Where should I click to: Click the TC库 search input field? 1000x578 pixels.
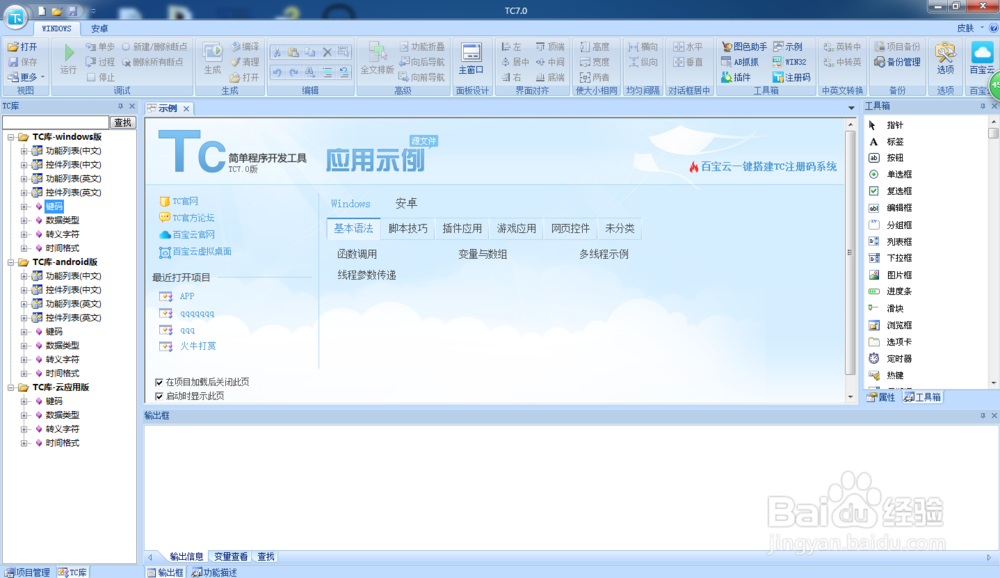point(55,122)
